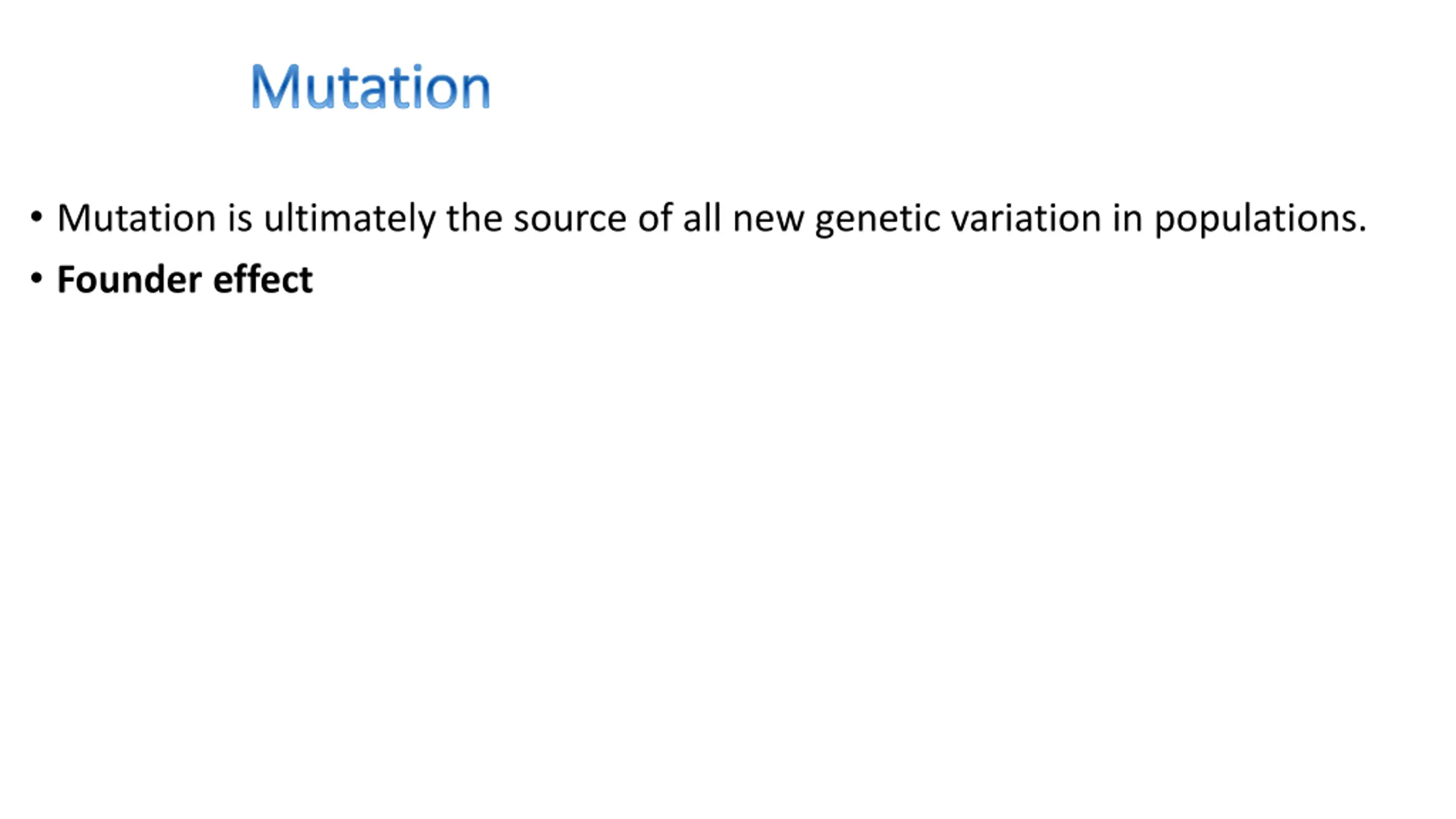The image size is (1456, 819).
Task: Click the word effect in second bullet
Action: (263, 279)
